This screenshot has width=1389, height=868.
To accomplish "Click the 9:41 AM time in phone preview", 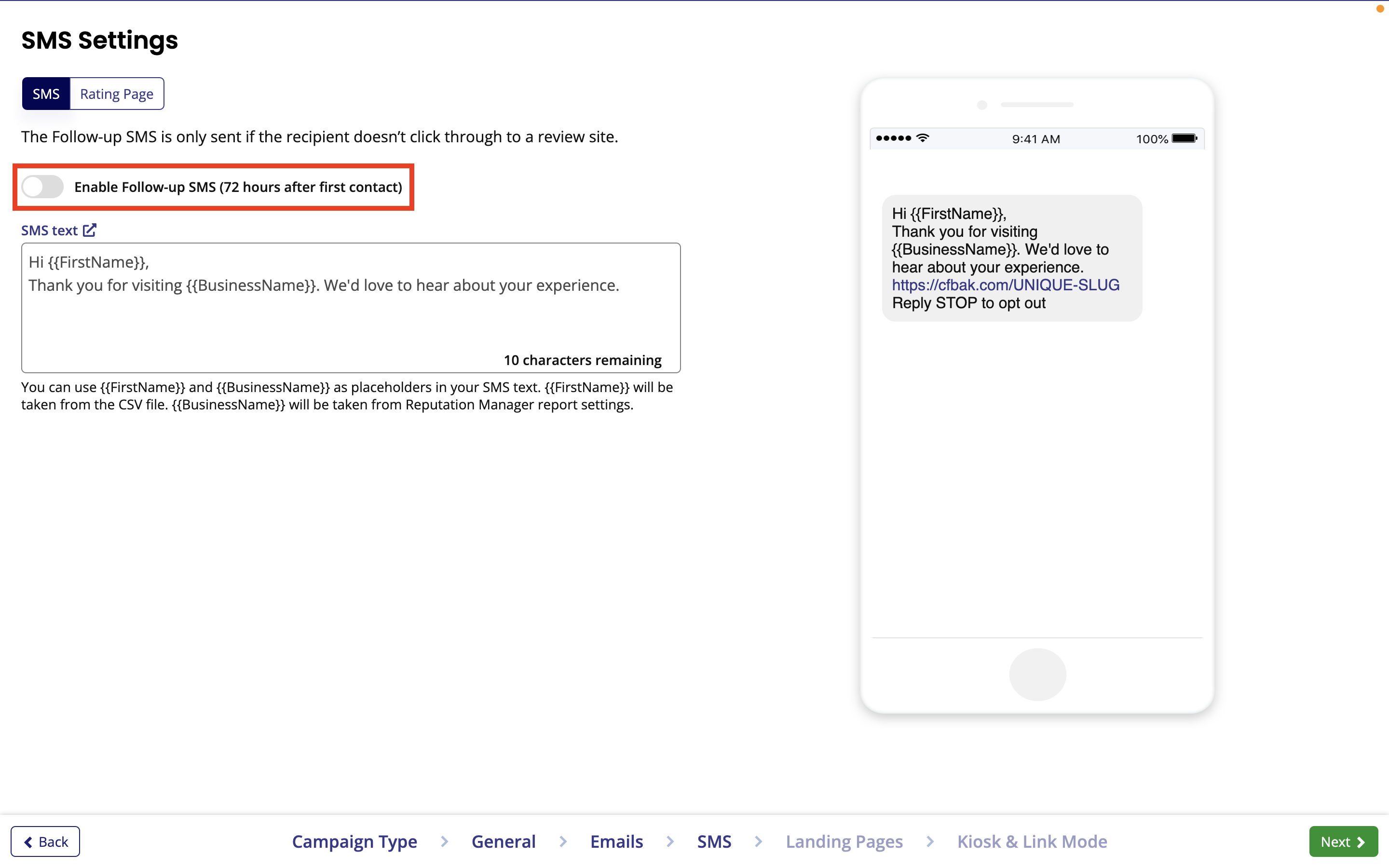I will pyautogui.click(x=1036, y=139).
